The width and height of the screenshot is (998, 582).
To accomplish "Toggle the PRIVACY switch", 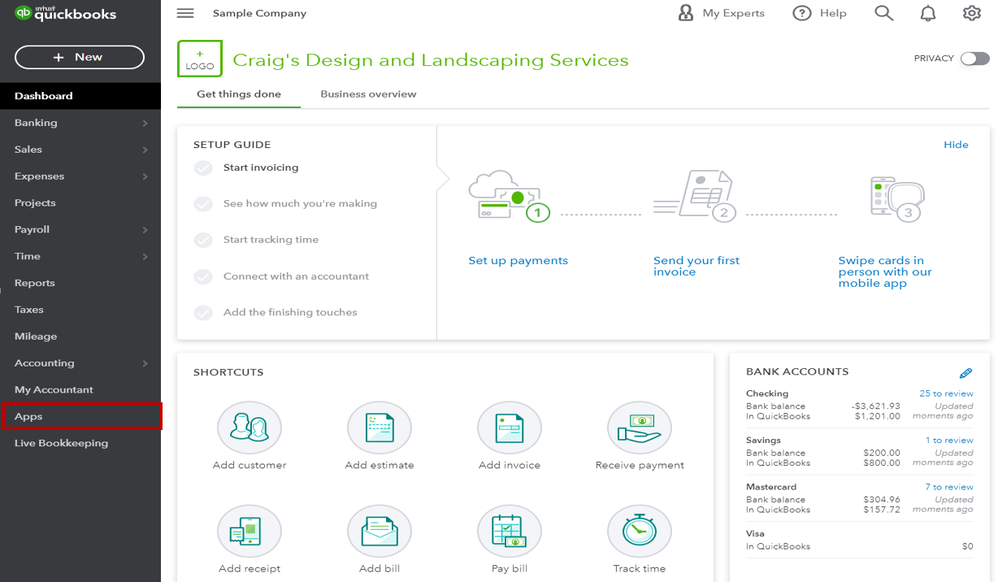I will point(974,59).
